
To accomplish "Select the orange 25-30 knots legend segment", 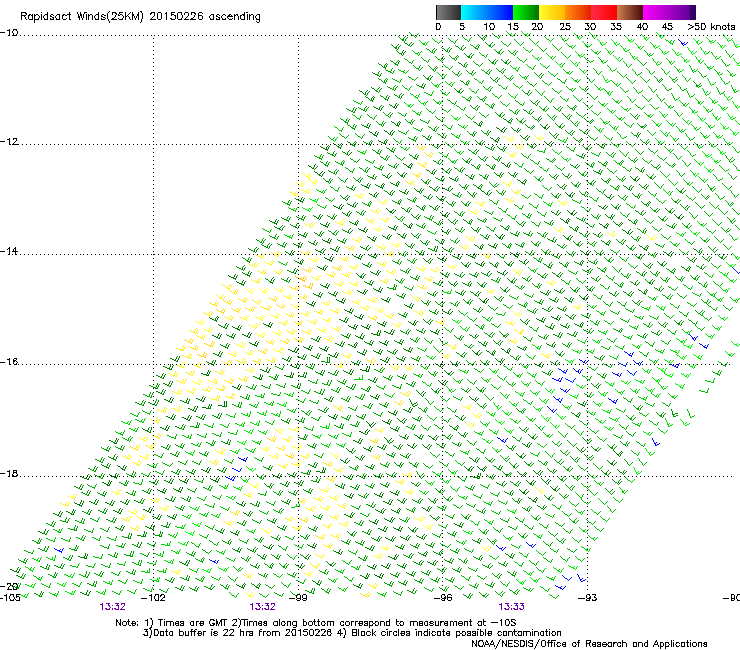I will [x=578, y=12].
